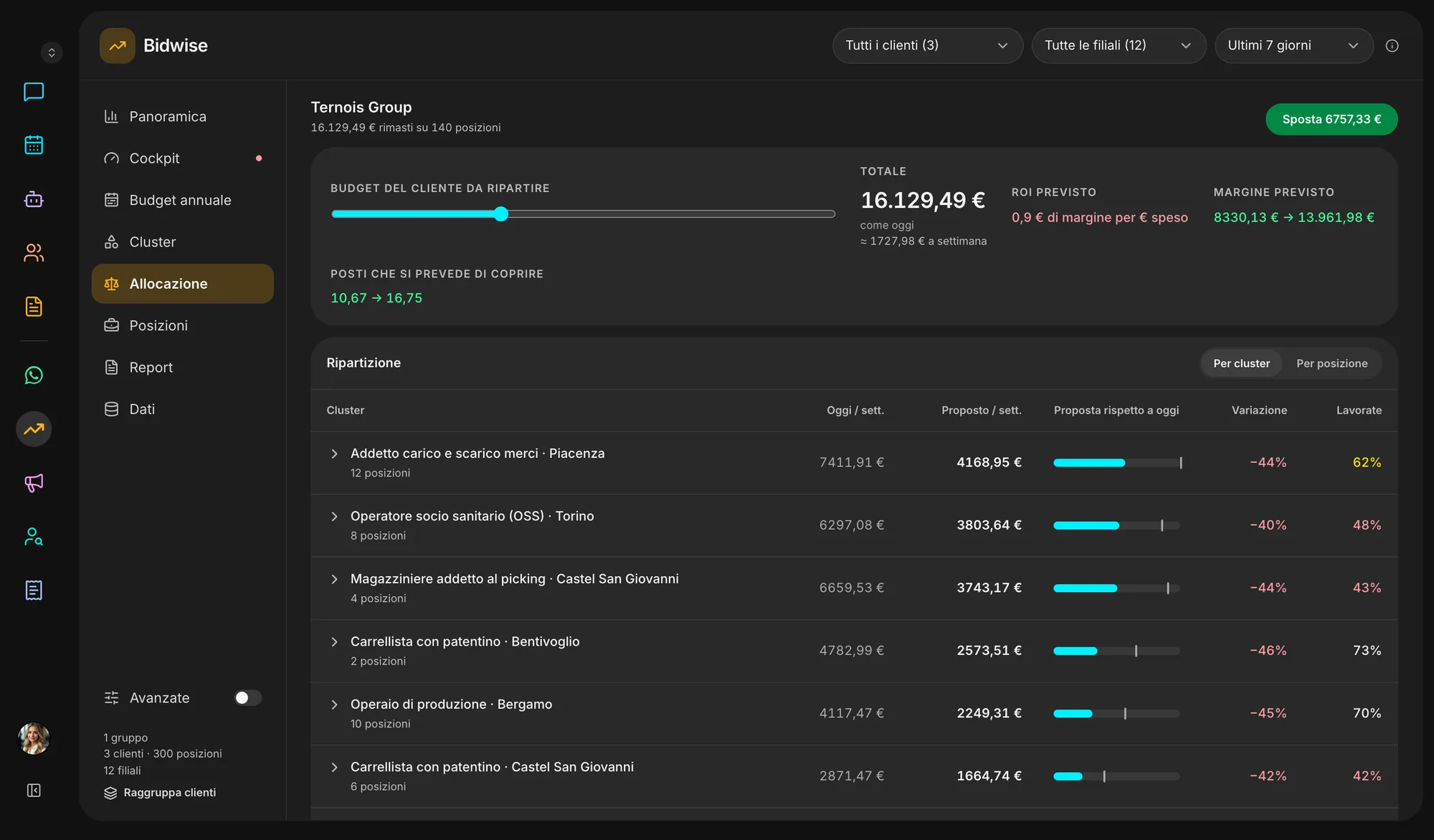
Task: Expand Operaio di produzione Bergamo row
Action: pos(334,705)
